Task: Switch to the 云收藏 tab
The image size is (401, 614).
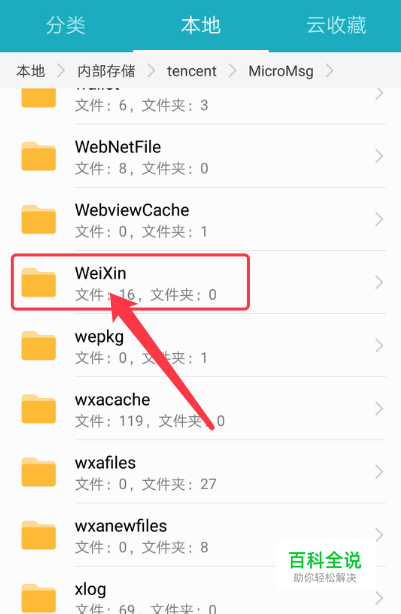Action: tap(336, 25)
